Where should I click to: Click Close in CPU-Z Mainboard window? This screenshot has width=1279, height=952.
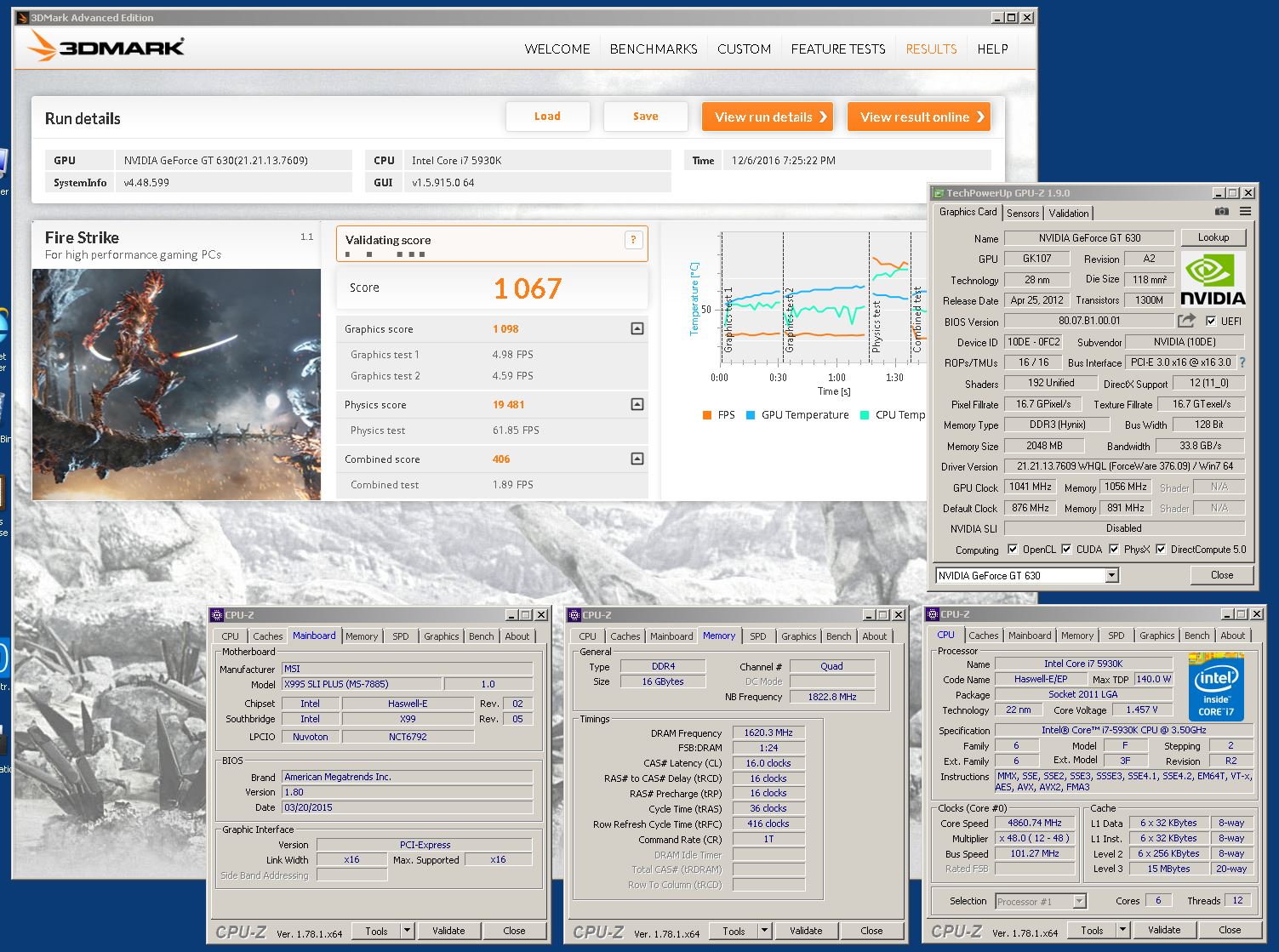(514, 931)
